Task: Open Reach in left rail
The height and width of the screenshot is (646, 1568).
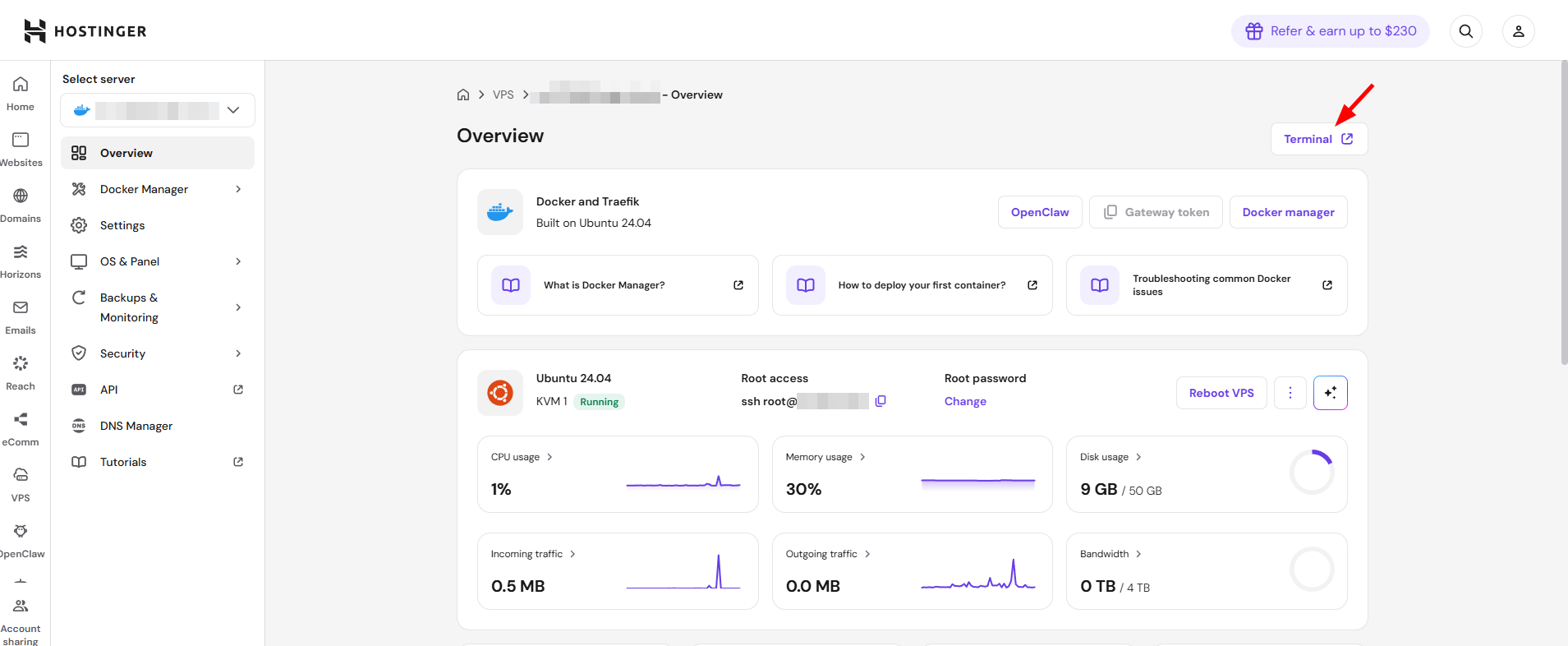Action: (x=21, y=373)
